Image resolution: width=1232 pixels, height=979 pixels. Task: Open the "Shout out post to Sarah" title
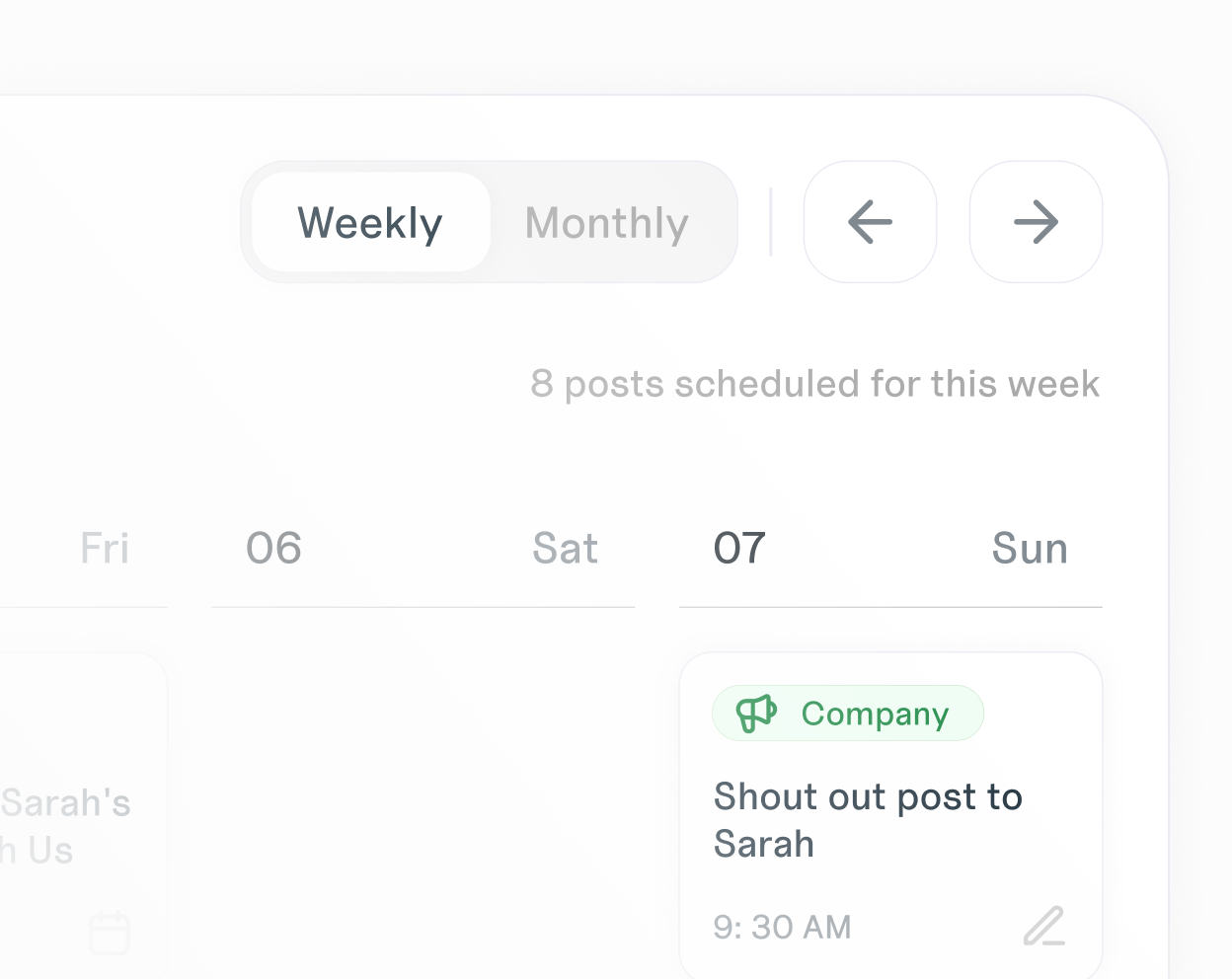point(868,820)
